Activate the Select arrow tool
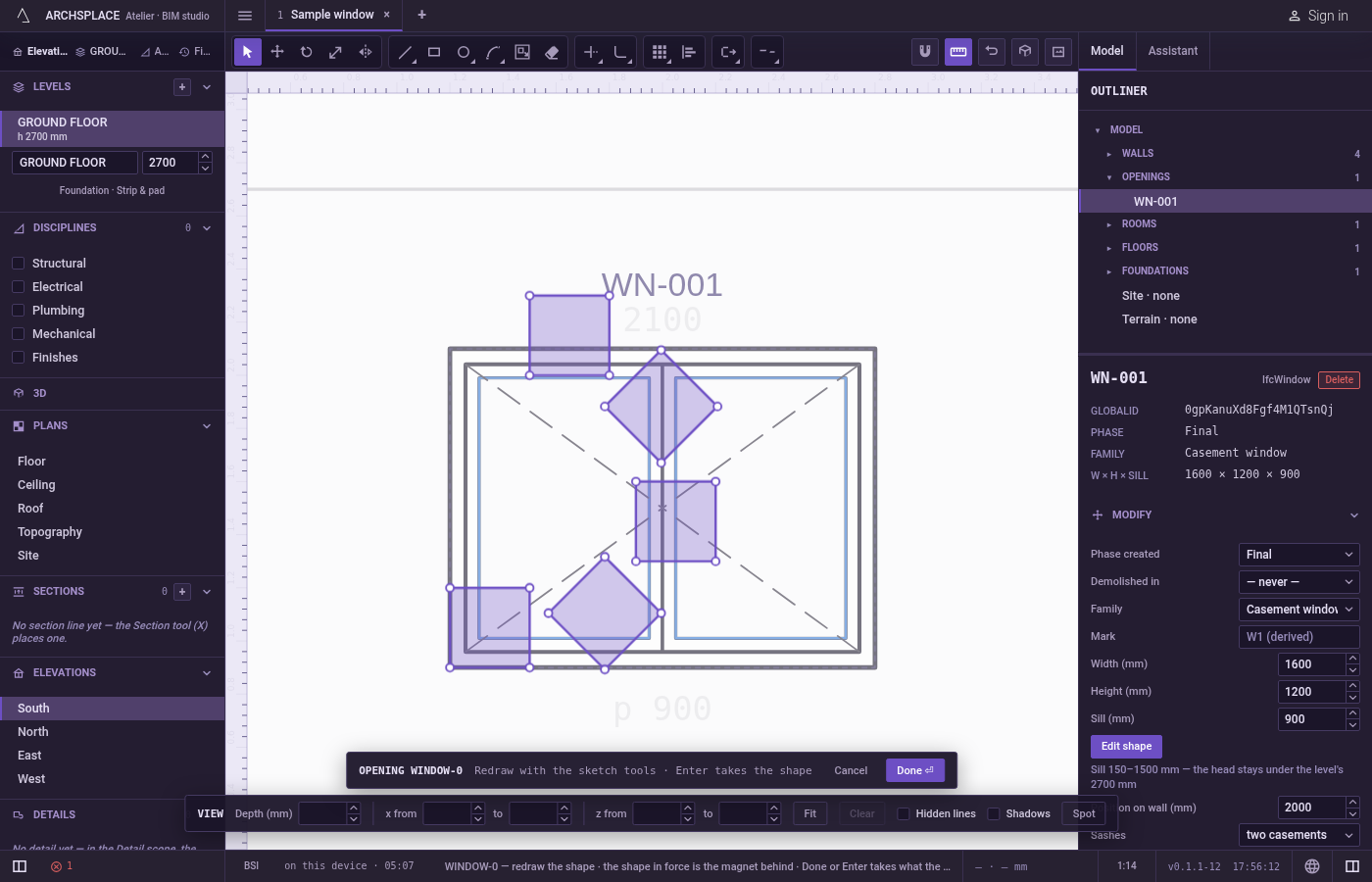1372x882 pixels. [x=247, y=52]
